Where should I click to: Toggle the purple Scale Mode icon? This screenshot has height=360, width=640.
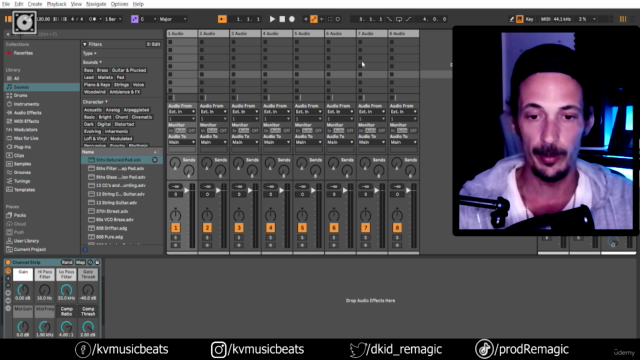tap(135, 19)
